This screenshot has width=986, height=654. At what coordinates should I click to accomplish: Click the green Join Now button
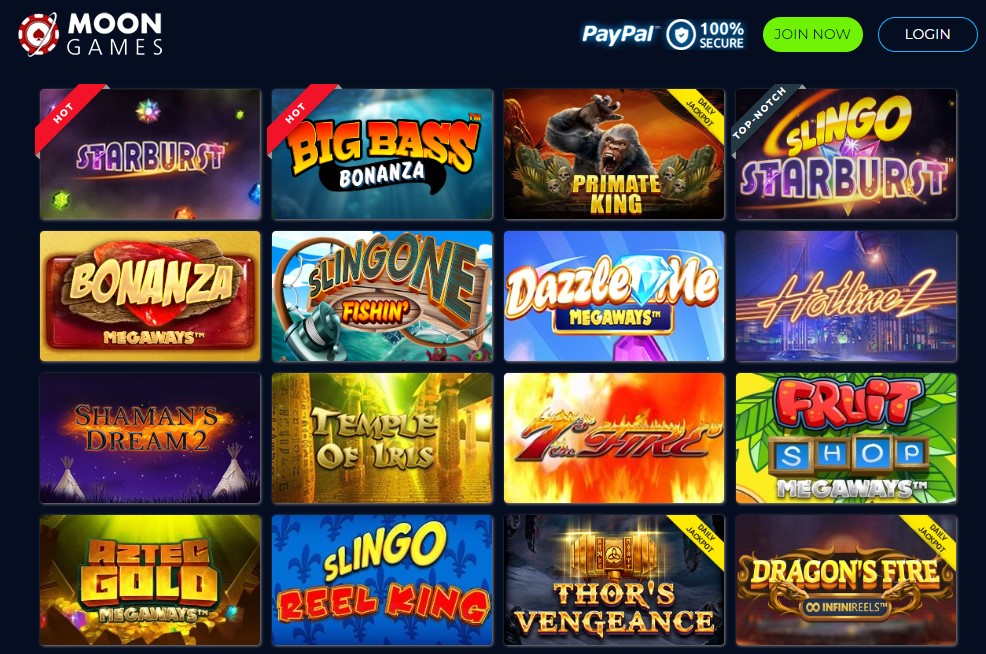812,34
